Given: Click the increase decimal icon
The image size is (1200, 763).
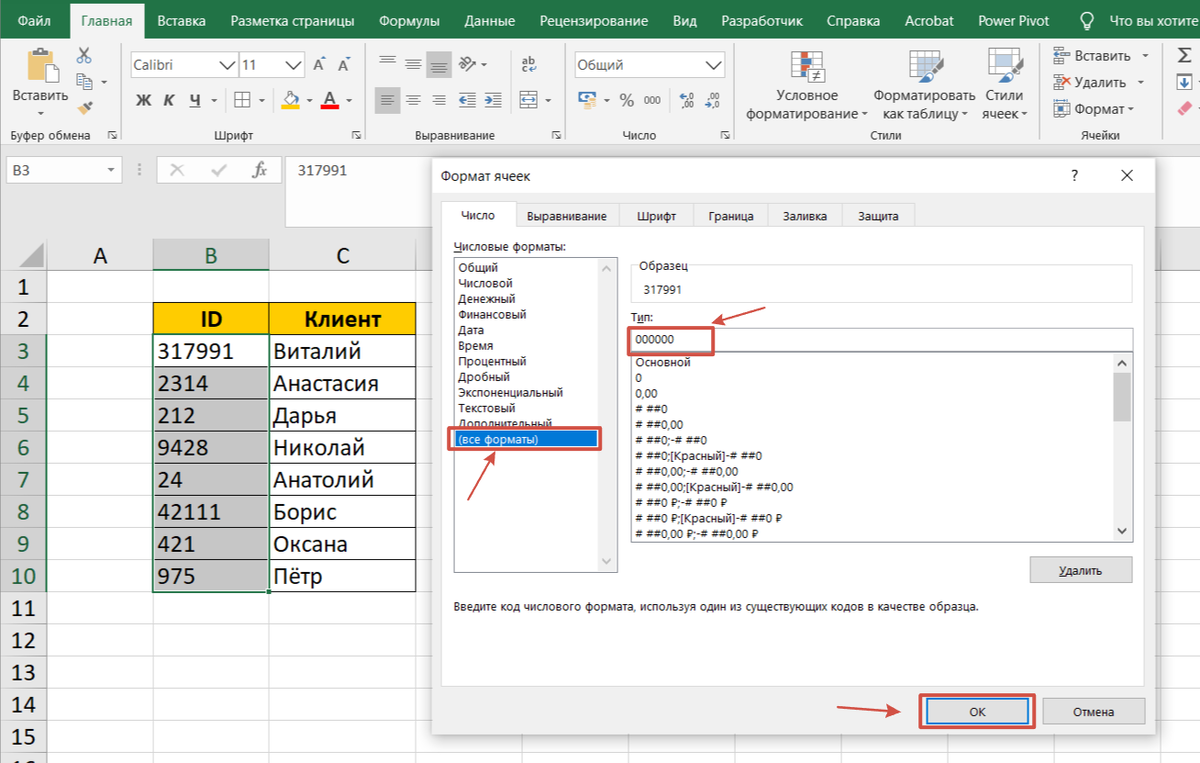Looking at the screenshot, I should (687, 100).
